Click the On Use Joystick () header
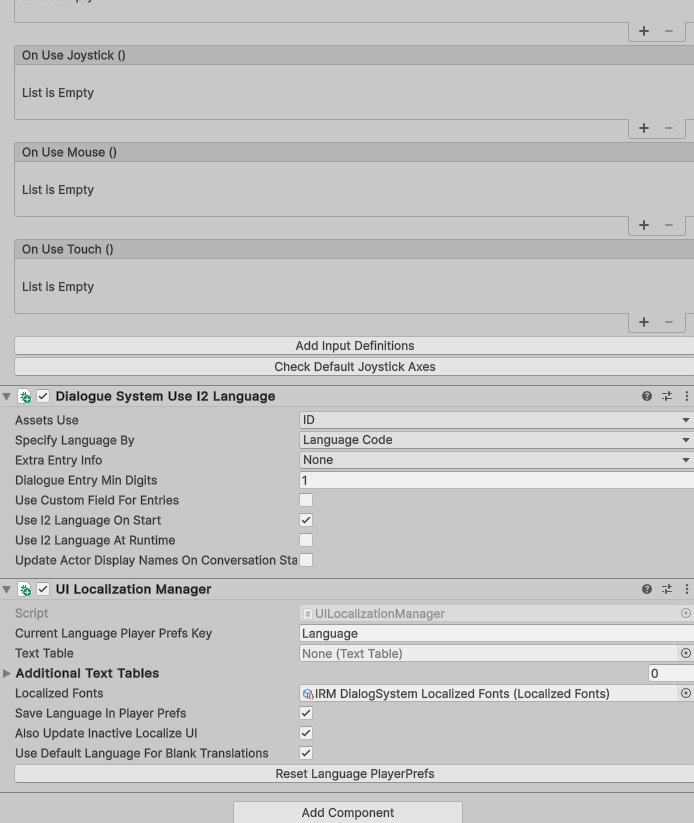This screenshot has width=694, height=823. click(x=354, y=55)
